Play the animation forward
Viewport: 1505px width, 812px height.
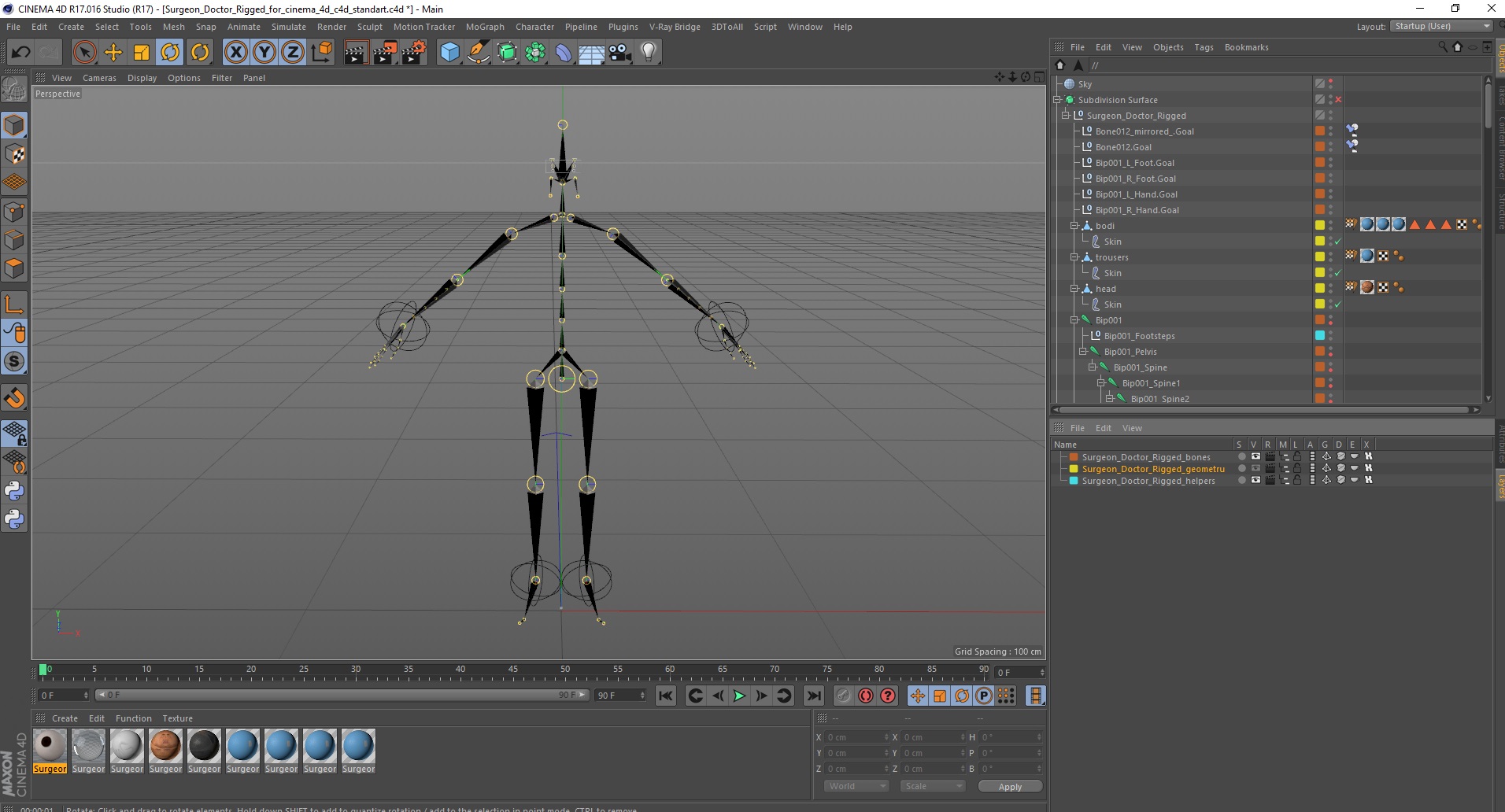click(739, 696)
